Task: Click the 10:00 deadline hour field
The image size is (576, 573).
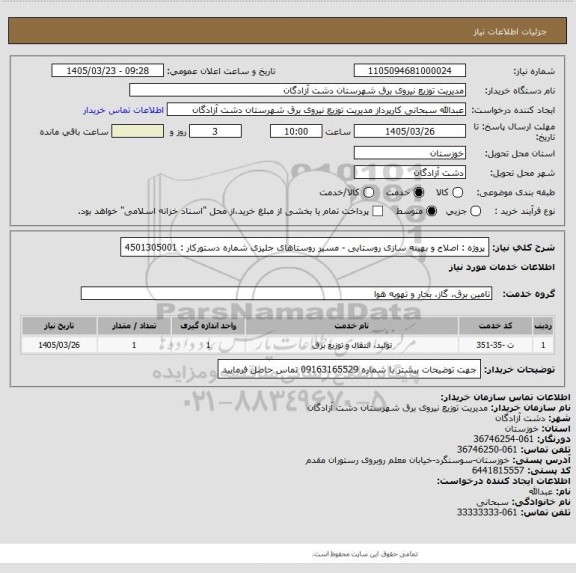Action: coord(296,131)
